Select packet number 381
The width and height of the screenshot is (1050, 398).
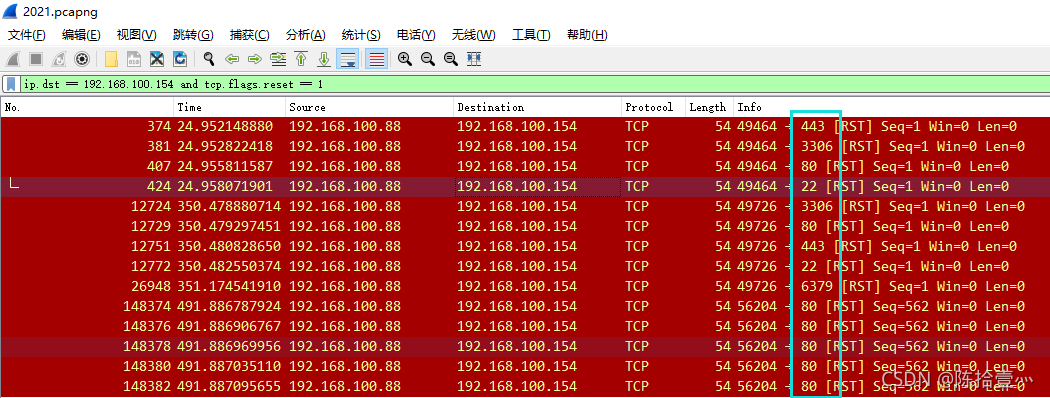(525, 146)
